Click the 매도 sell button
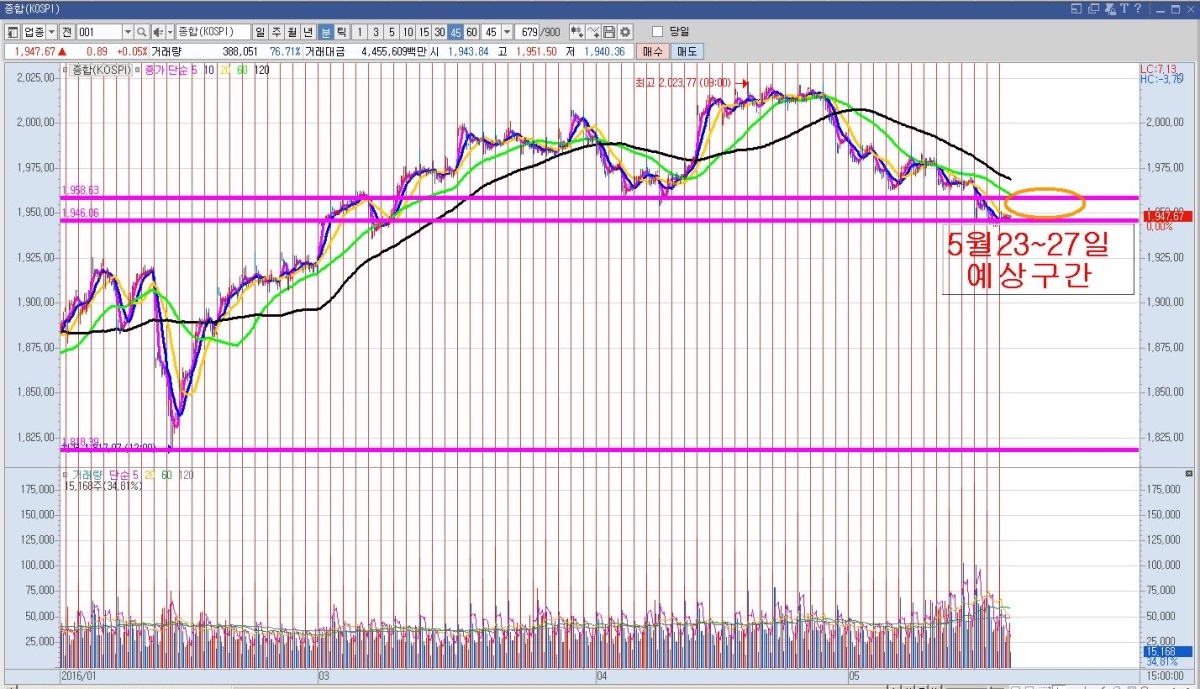Viewport: 1200px width, 689px height. click(x=686, y=51)
